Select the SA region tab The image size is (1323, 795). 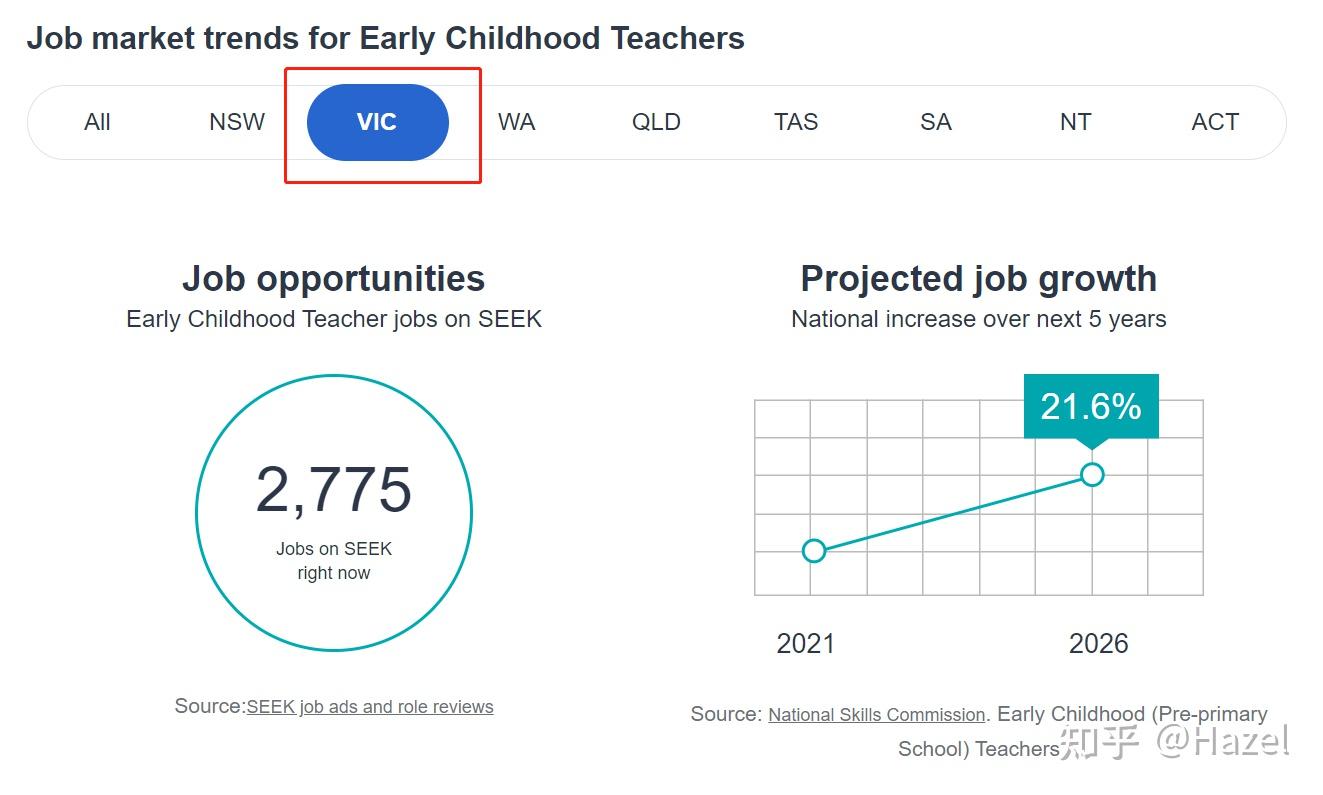936,122
